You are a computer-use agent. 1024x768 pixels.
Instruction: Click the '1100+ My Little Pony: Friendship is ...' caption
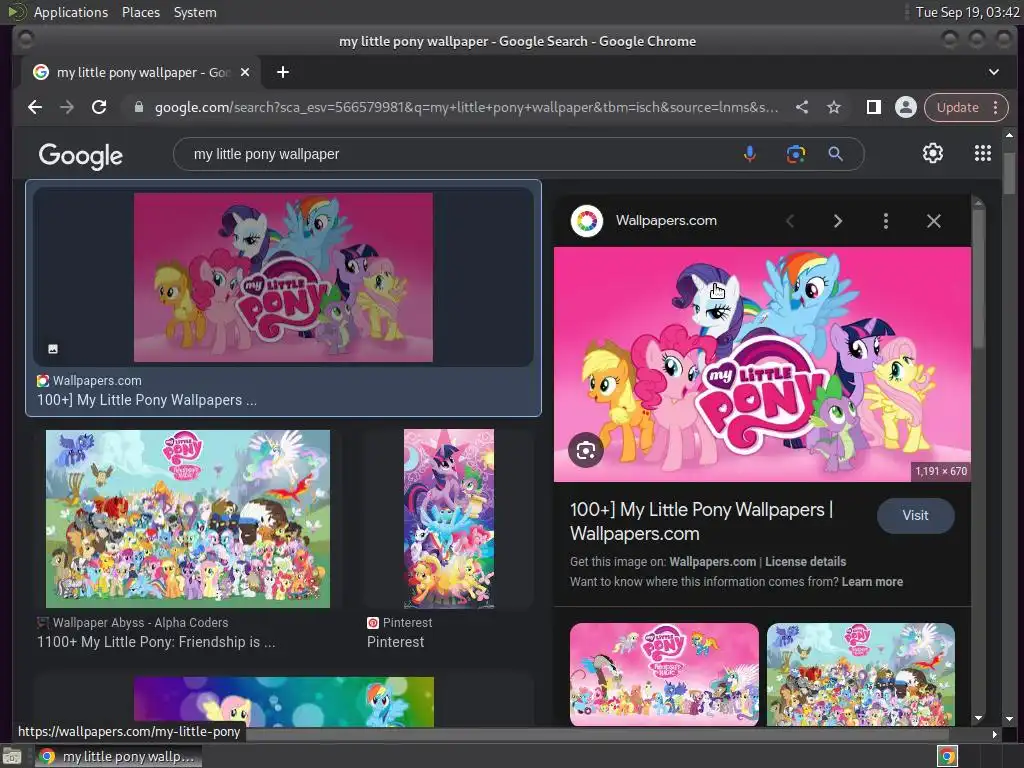(x=156, y=642)
